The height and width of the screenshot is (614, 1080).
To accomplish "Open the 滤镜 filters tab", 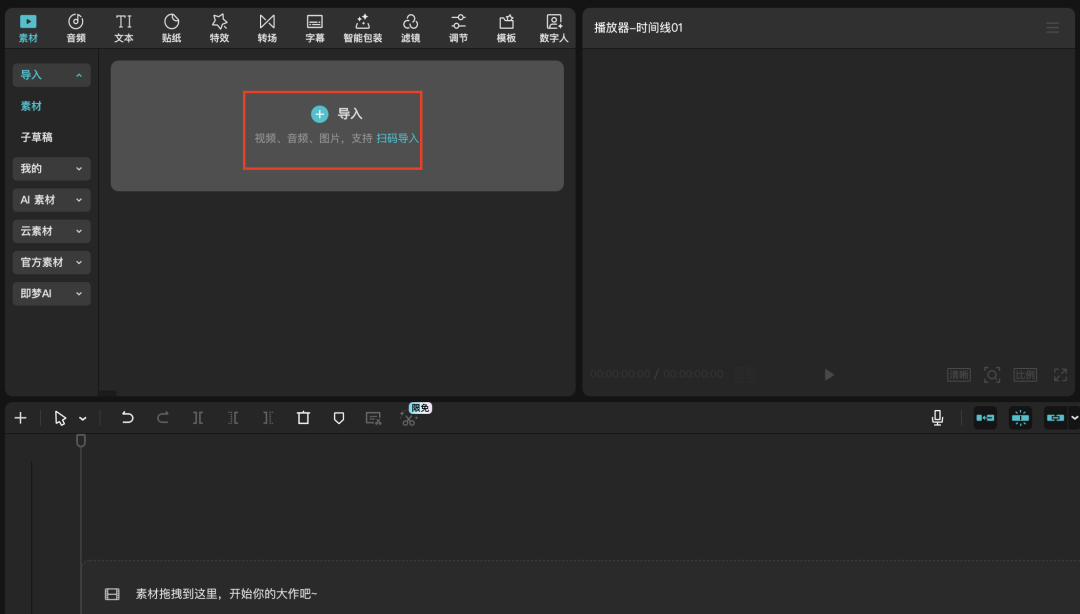I will coord(411,28).
